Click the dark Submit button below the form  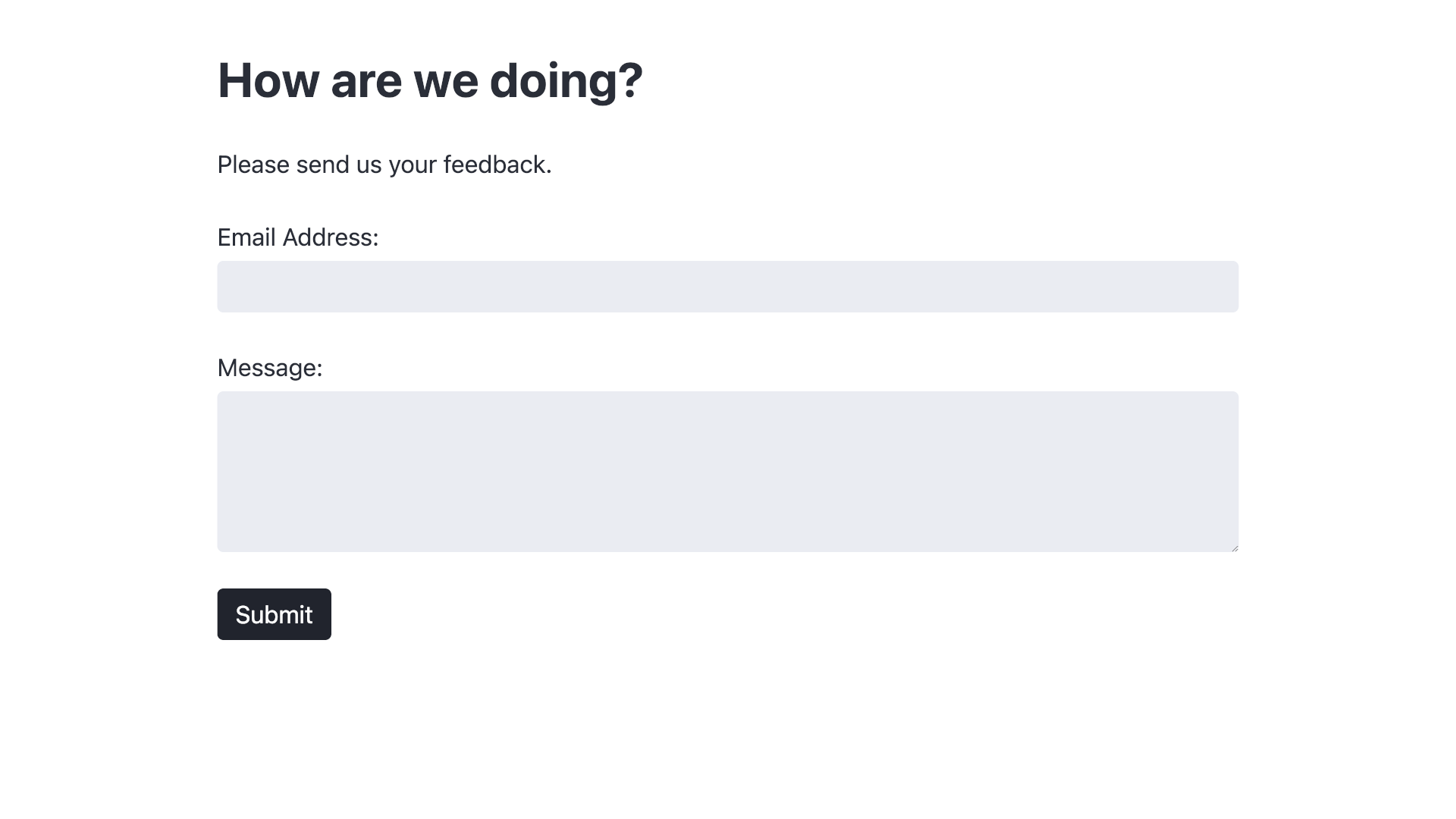[274, 614]
